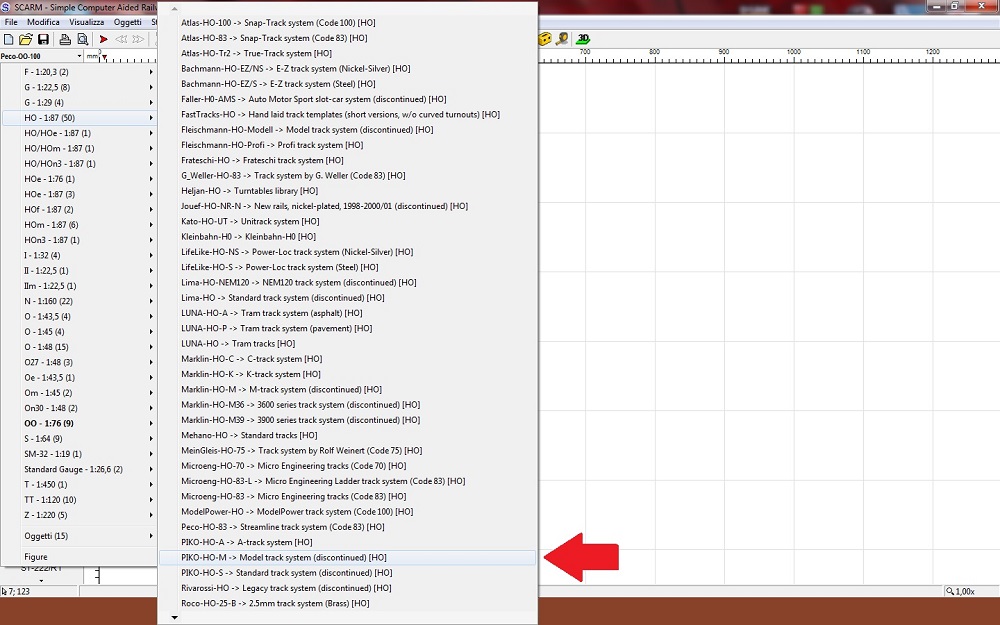Click the mm units label on ruler

click(x=92, y=56)
